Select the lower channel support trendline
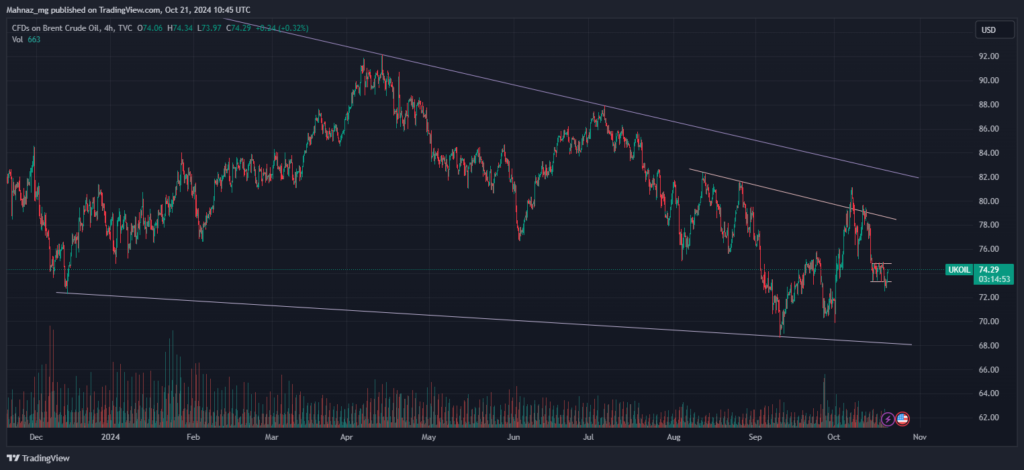 (483, 319)
